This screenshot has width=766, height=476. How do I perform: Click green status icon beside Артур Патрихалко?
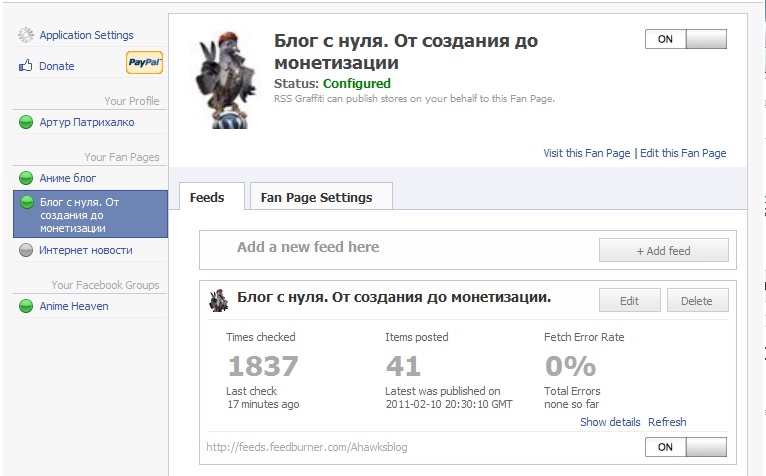click(x=26, y=123)
